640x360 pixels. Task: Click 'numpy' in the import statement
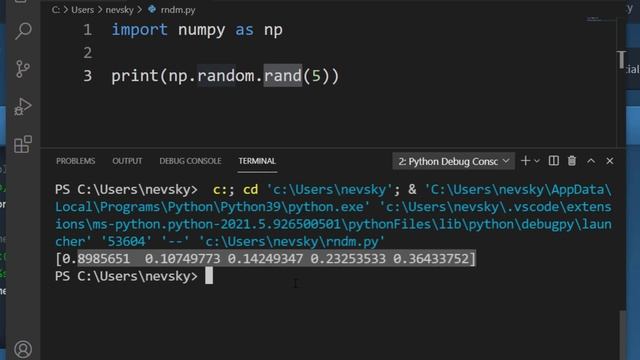(x=202, y=31)
